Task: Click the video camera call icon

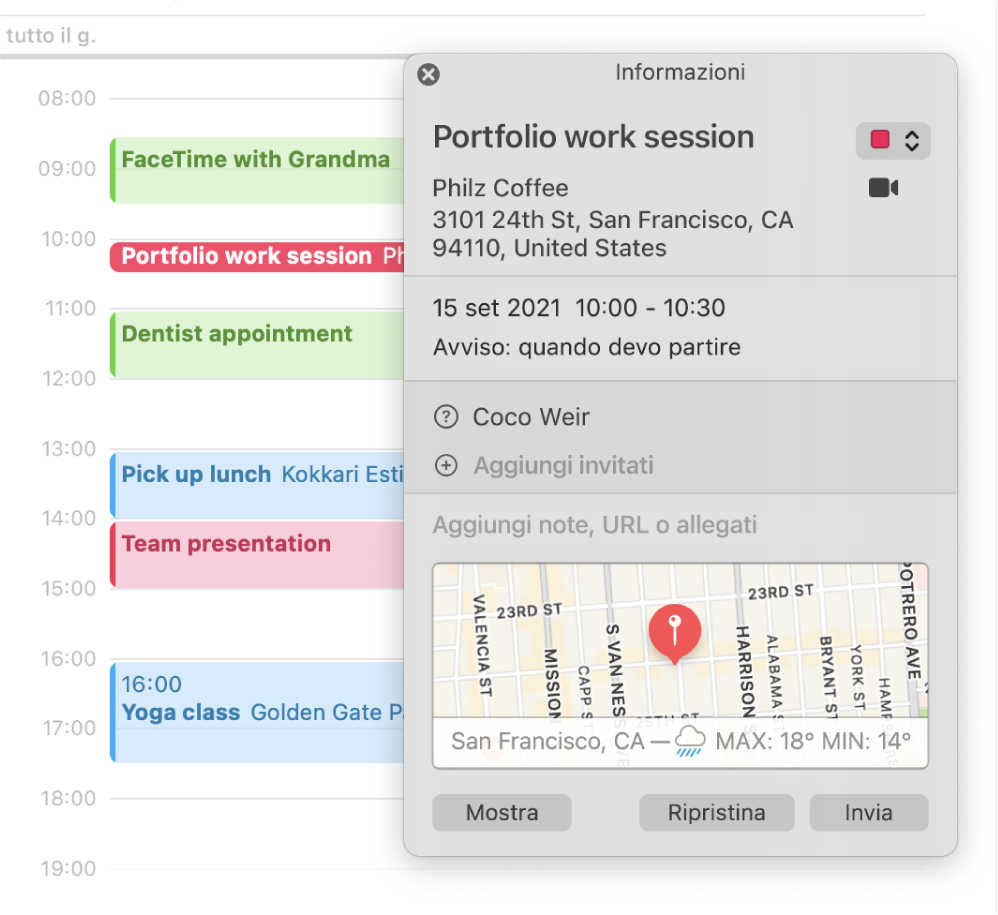Action: click(883, 188)
